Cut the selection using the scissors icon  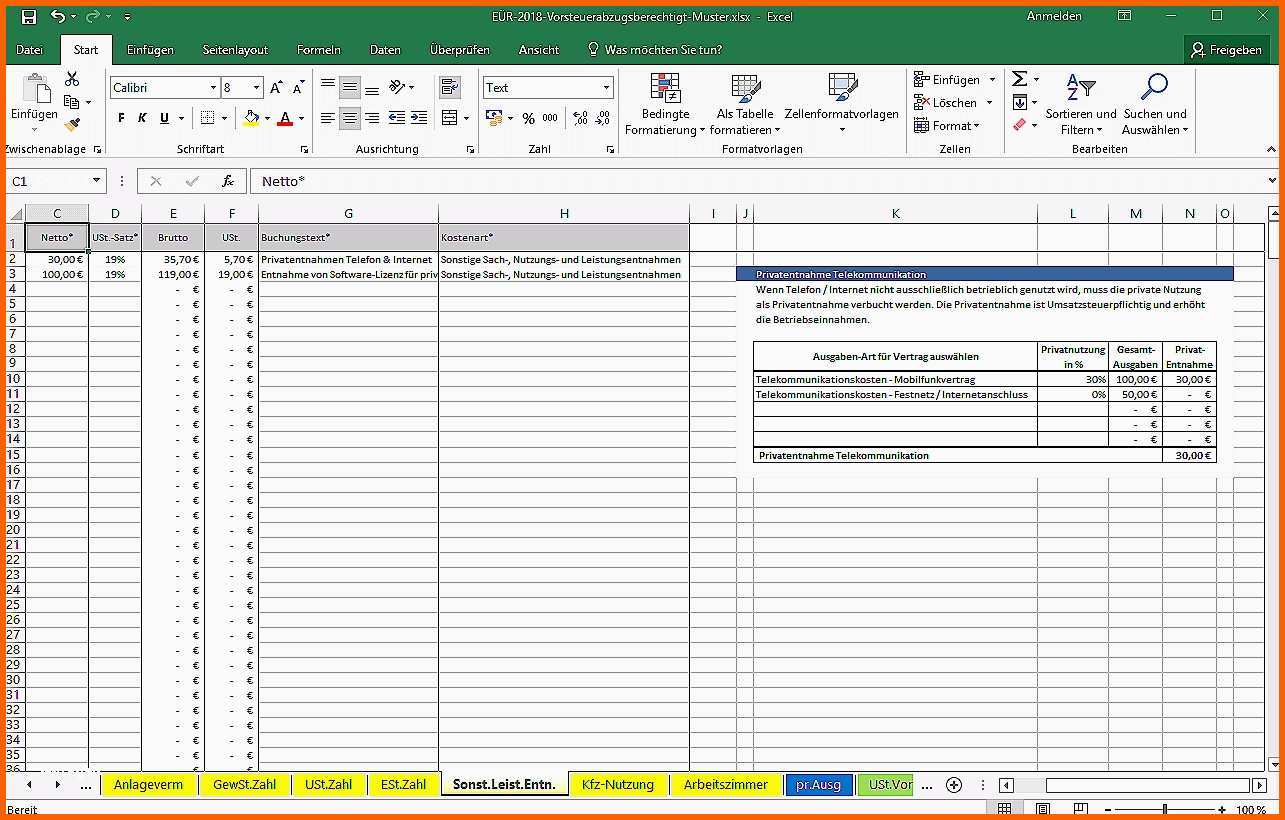(72, 79)
